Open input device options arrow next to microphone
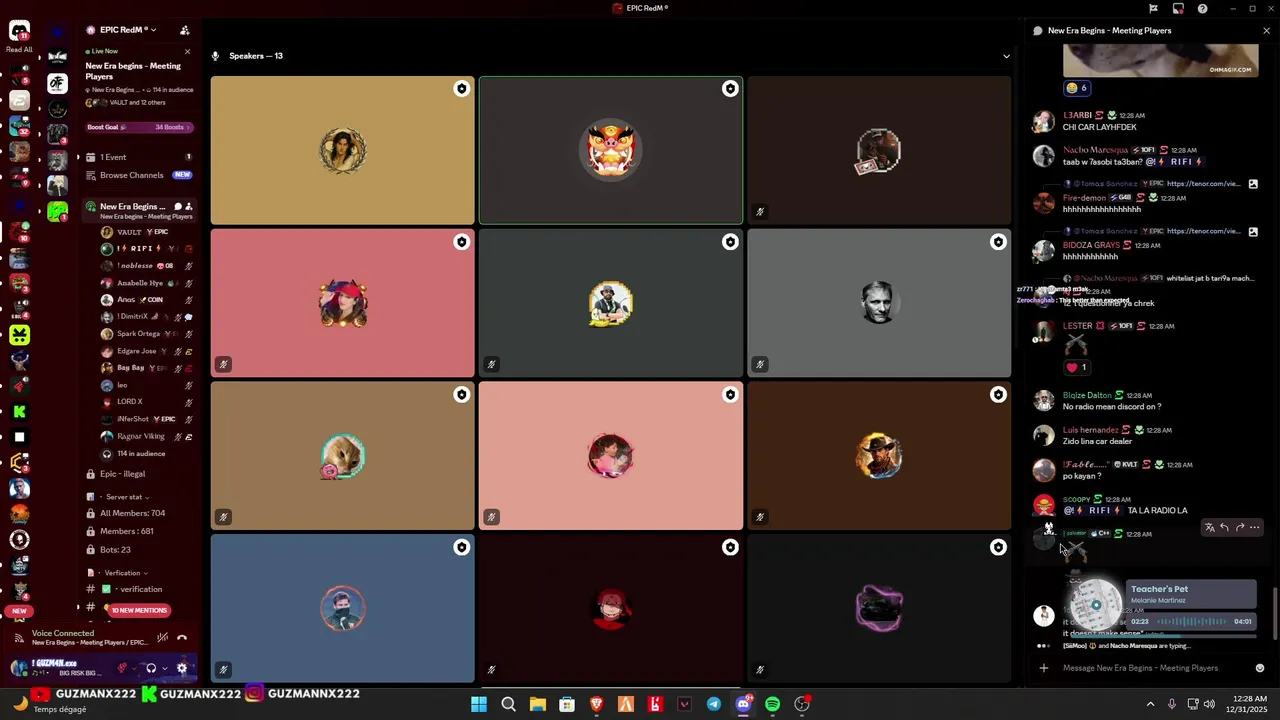The image size is (1280, 720). (135, 668)
